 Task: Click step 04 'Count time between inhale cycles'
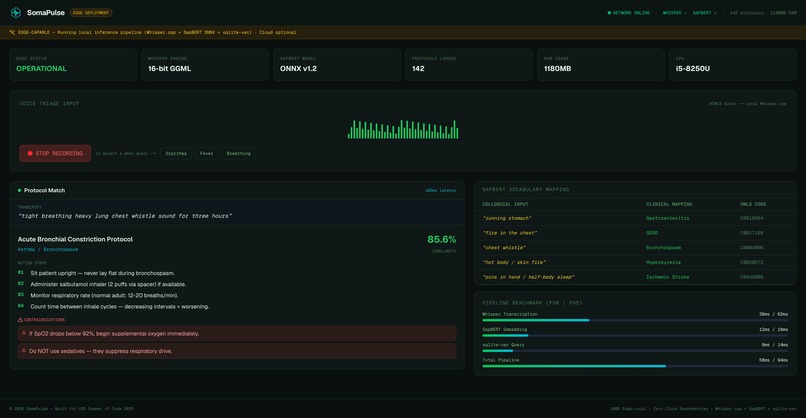point(119,306)
